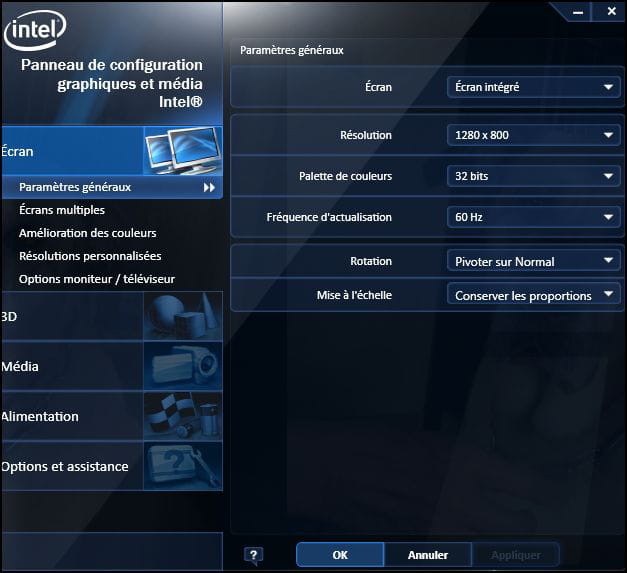
Task: Minimize the Intel control panel window
Action: tap(578, 12)
